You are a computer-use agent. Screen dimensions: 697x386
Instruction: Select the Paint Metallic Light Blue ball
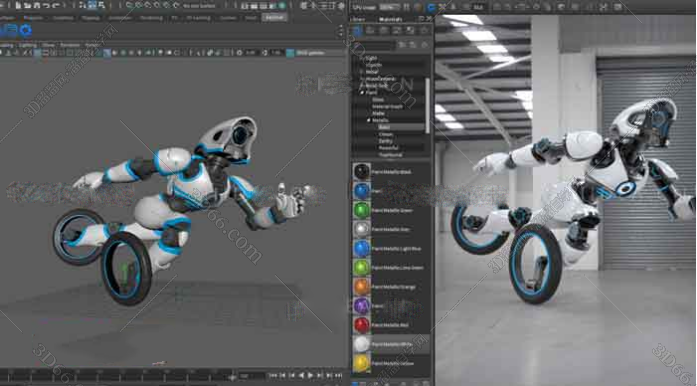pyautogui.click(x=362, y=248)
